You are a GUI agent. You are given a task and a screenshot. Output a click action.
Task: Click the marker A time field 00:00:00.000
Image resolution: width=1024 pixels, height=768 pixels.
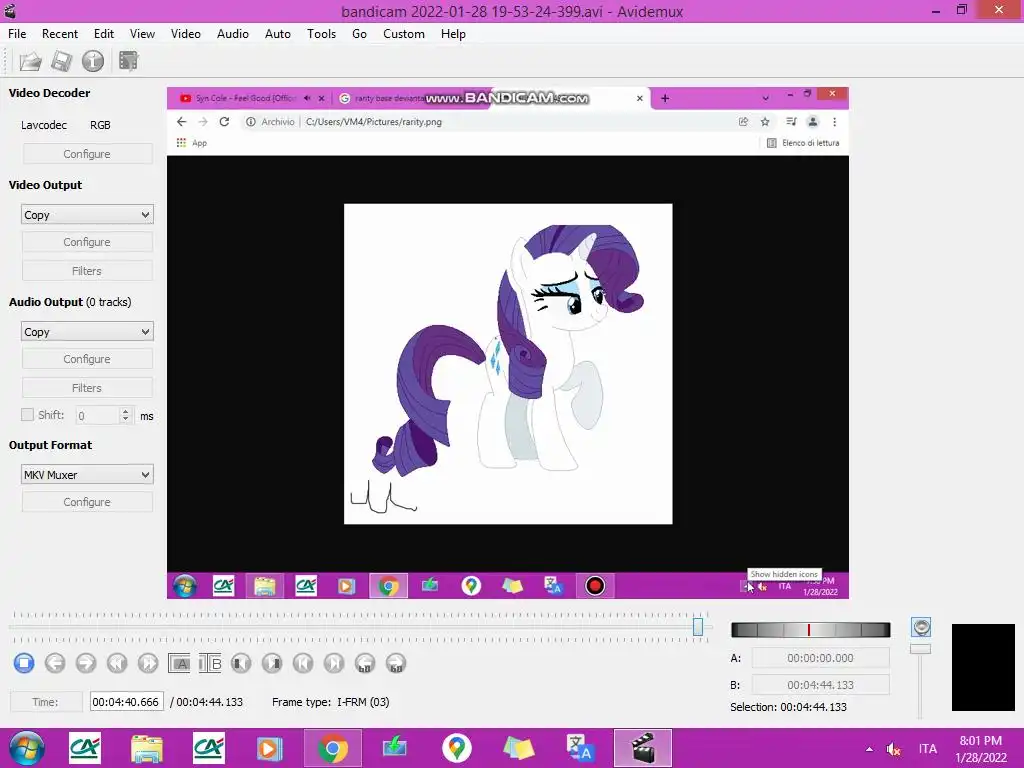click(820, 658)
